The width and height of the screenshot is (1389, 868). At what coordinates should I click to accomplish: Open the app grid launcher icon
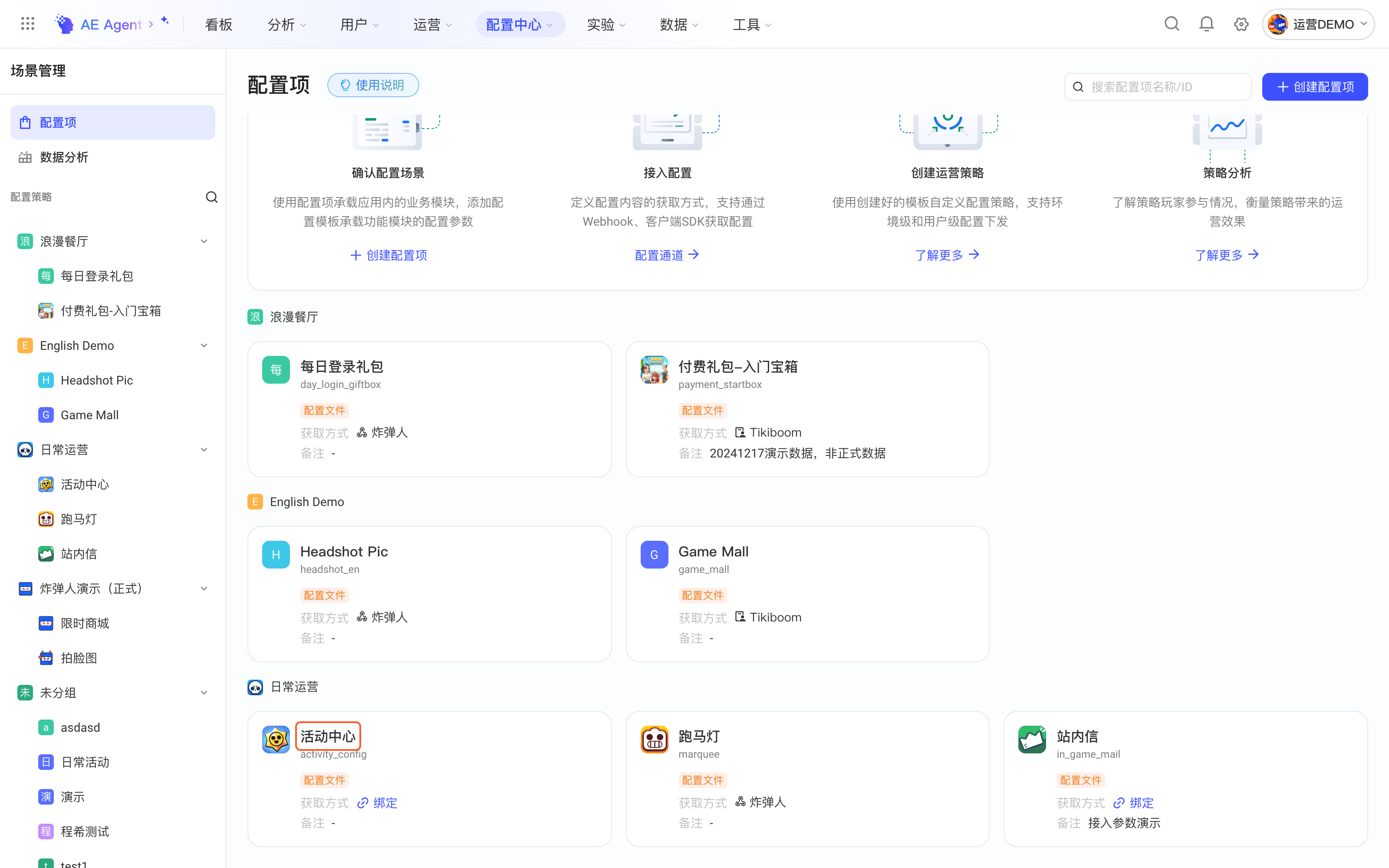(x=27, y=23)
